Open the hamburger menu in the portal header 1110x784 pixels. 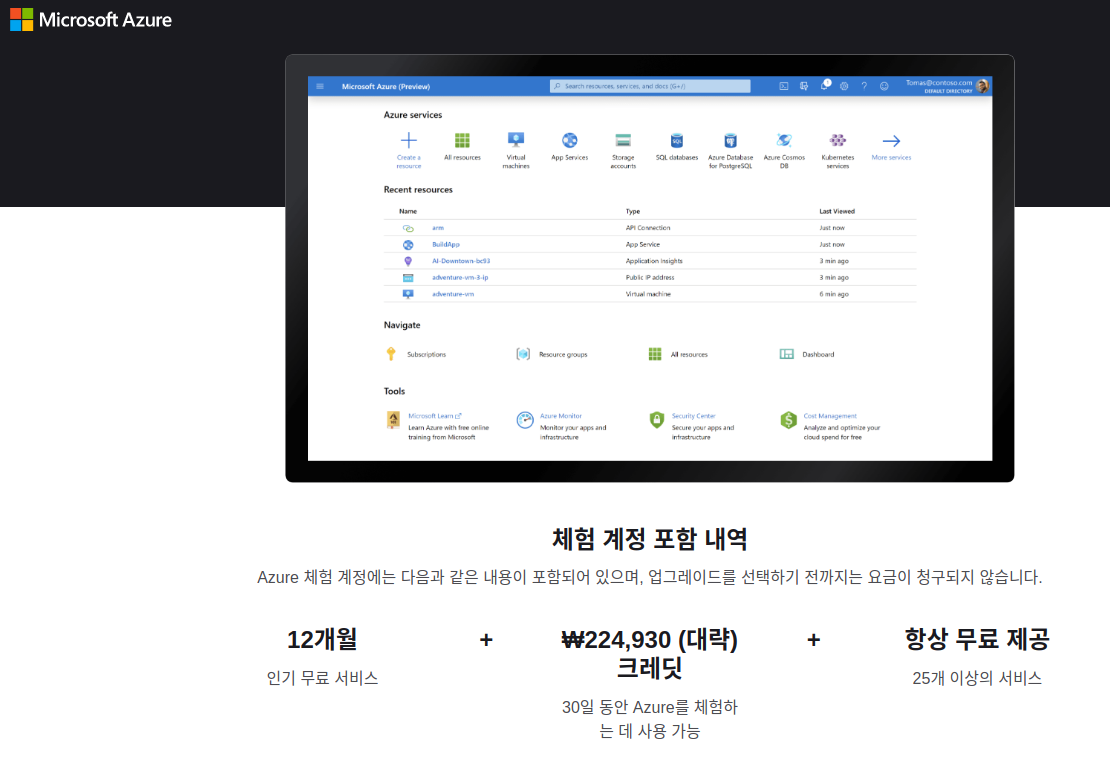[x=320, y=86]
